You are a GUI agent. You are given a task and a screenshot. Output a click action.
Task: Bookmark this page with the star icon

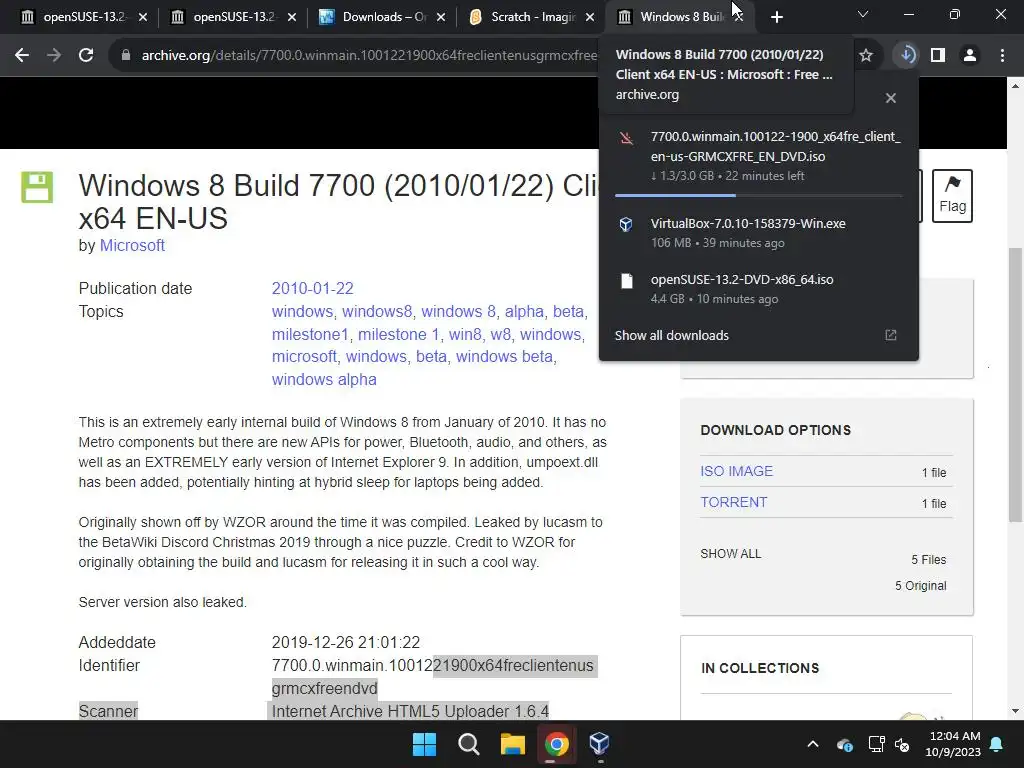(x=866, y=56)
